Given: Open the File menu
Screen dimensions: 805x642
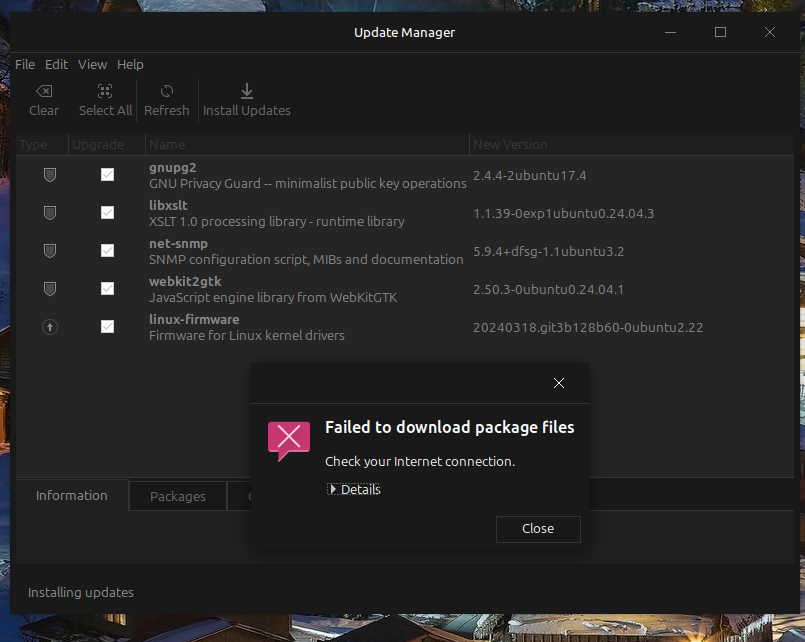Looking at the screenshot, I should pos(25,65).
